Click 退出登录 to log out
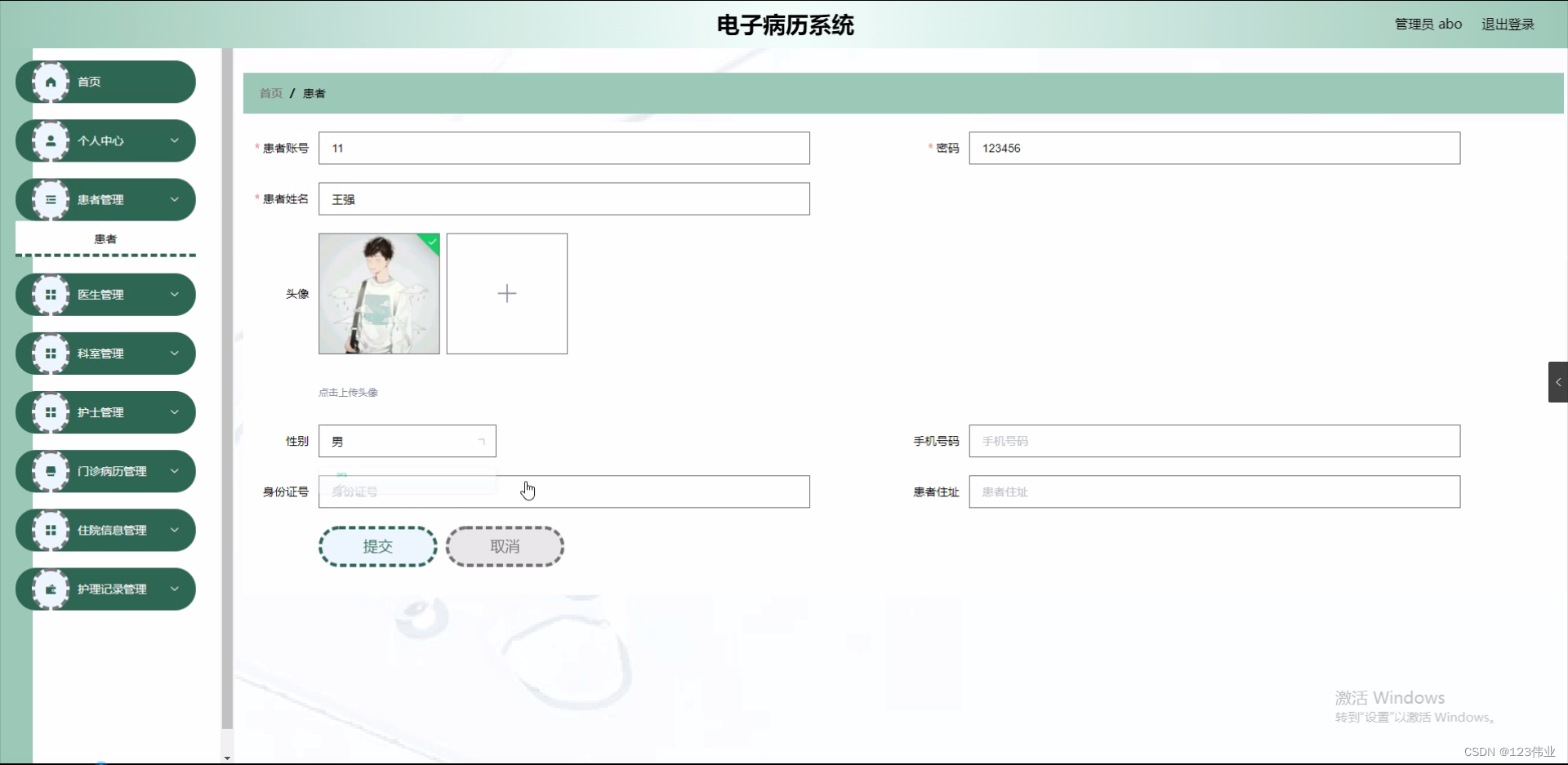Viewport: 1568px width, 765px height. 1508,24
